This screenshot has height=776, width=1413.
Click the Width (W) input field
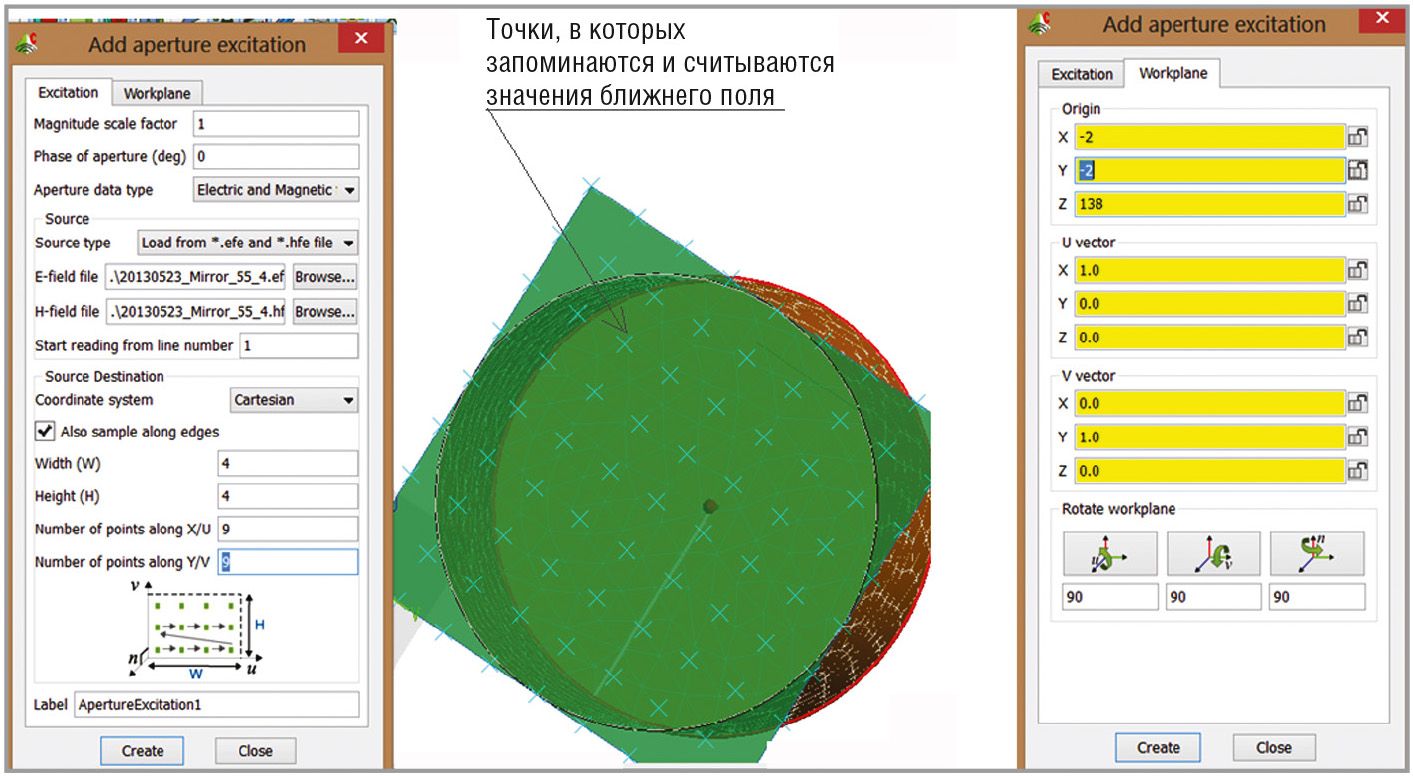pos(287,464)
